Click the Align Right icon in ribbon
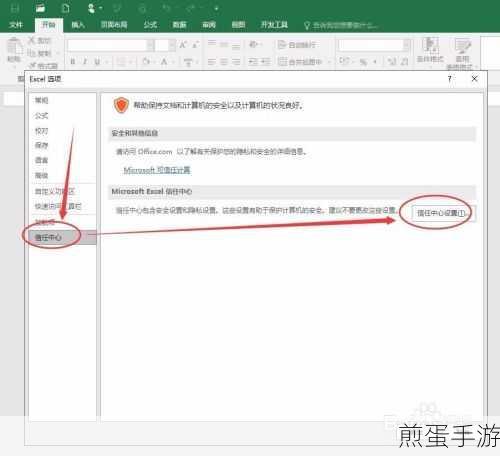 coord(236,62)
